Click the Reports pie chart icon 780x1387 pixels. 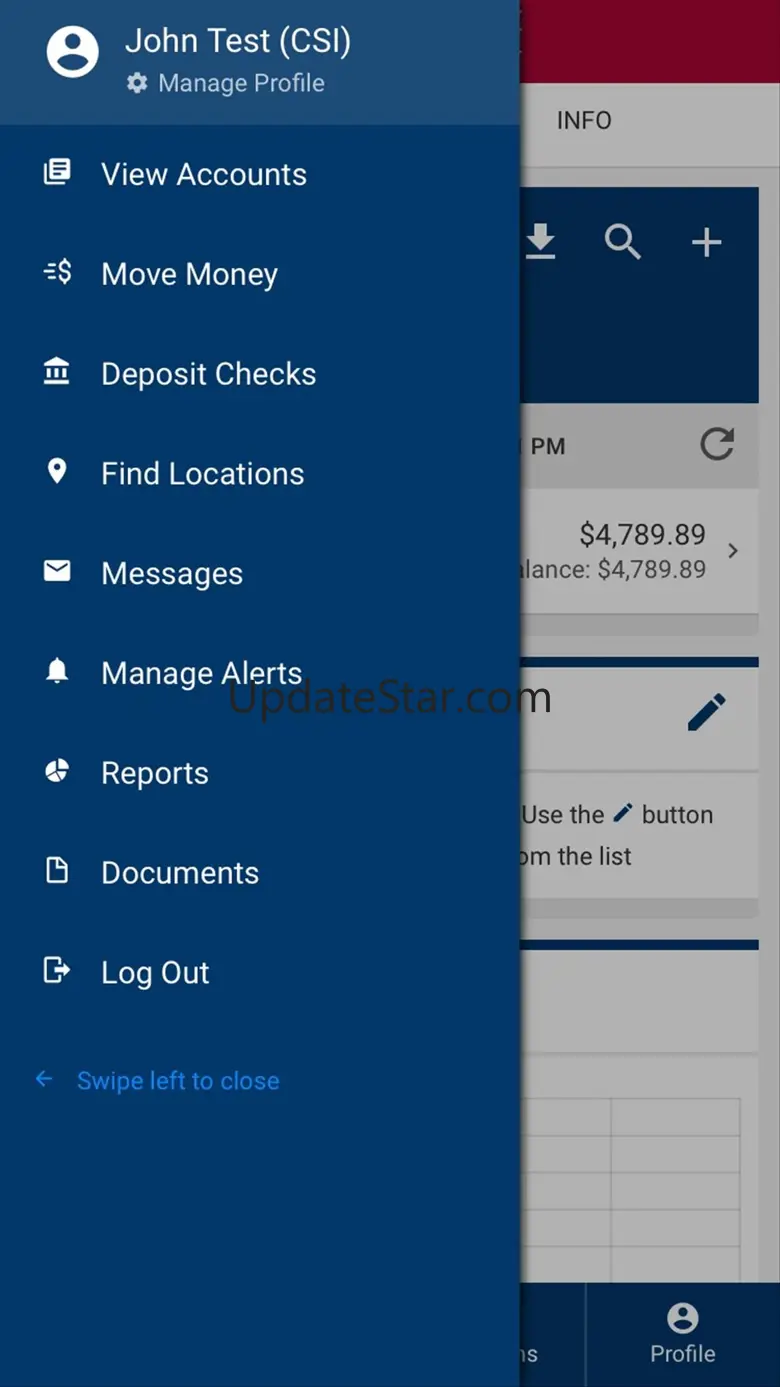click(x=57, y=771)
